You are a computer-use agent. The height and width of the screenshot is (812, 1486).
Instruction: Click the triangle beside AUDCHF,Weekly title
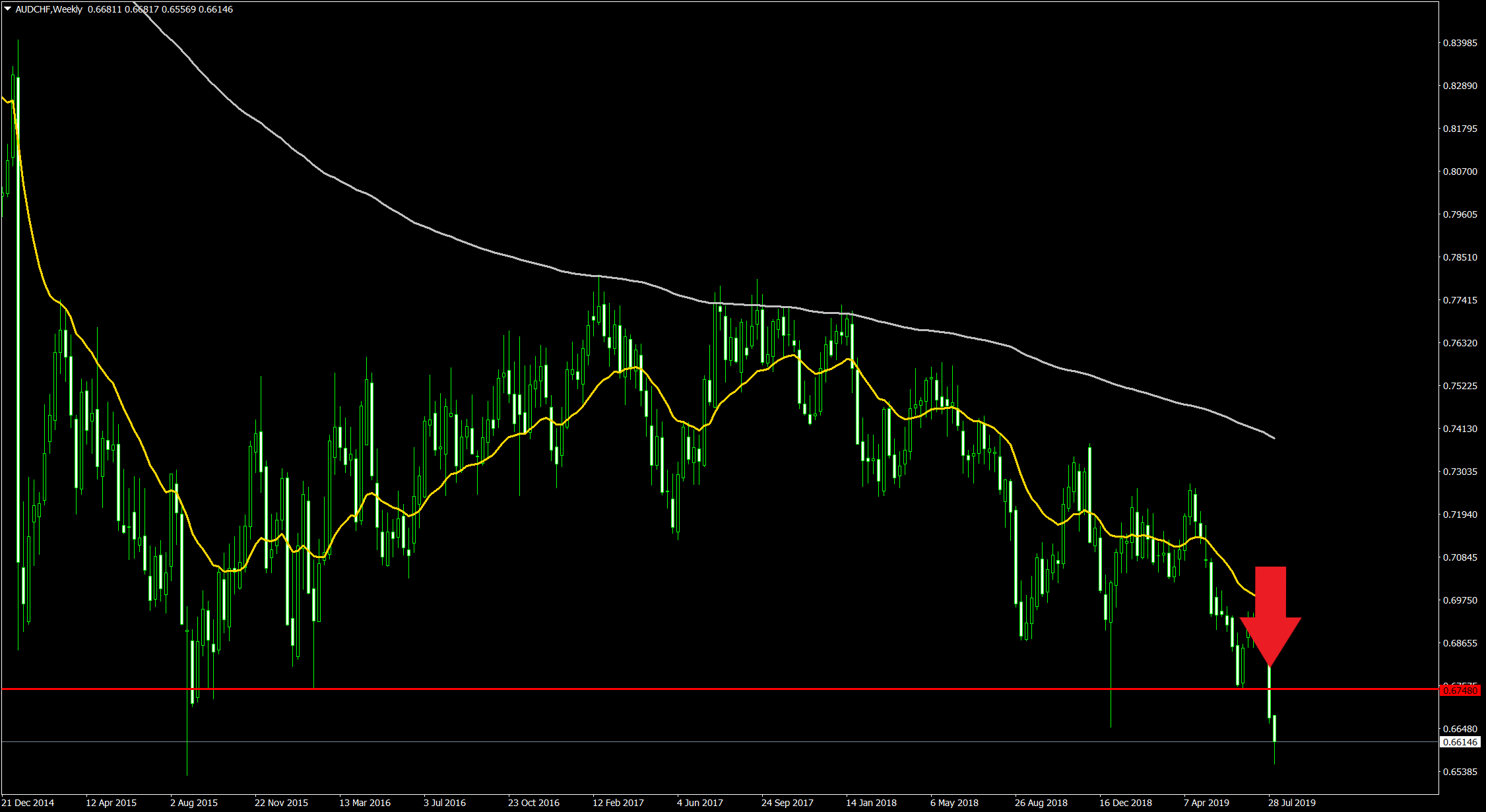pyautogui.click(x=7, y=9)
